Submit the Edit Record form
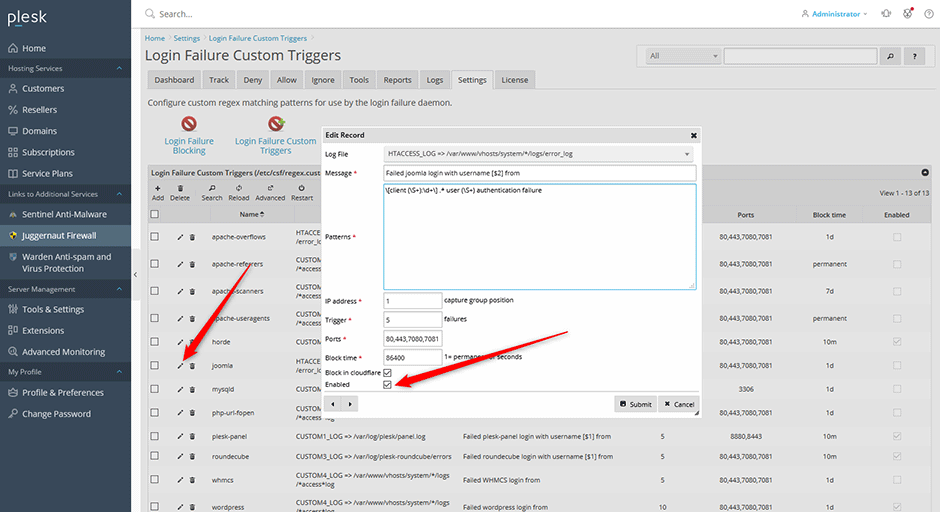The image size is (940, 512). click(635, 404)
